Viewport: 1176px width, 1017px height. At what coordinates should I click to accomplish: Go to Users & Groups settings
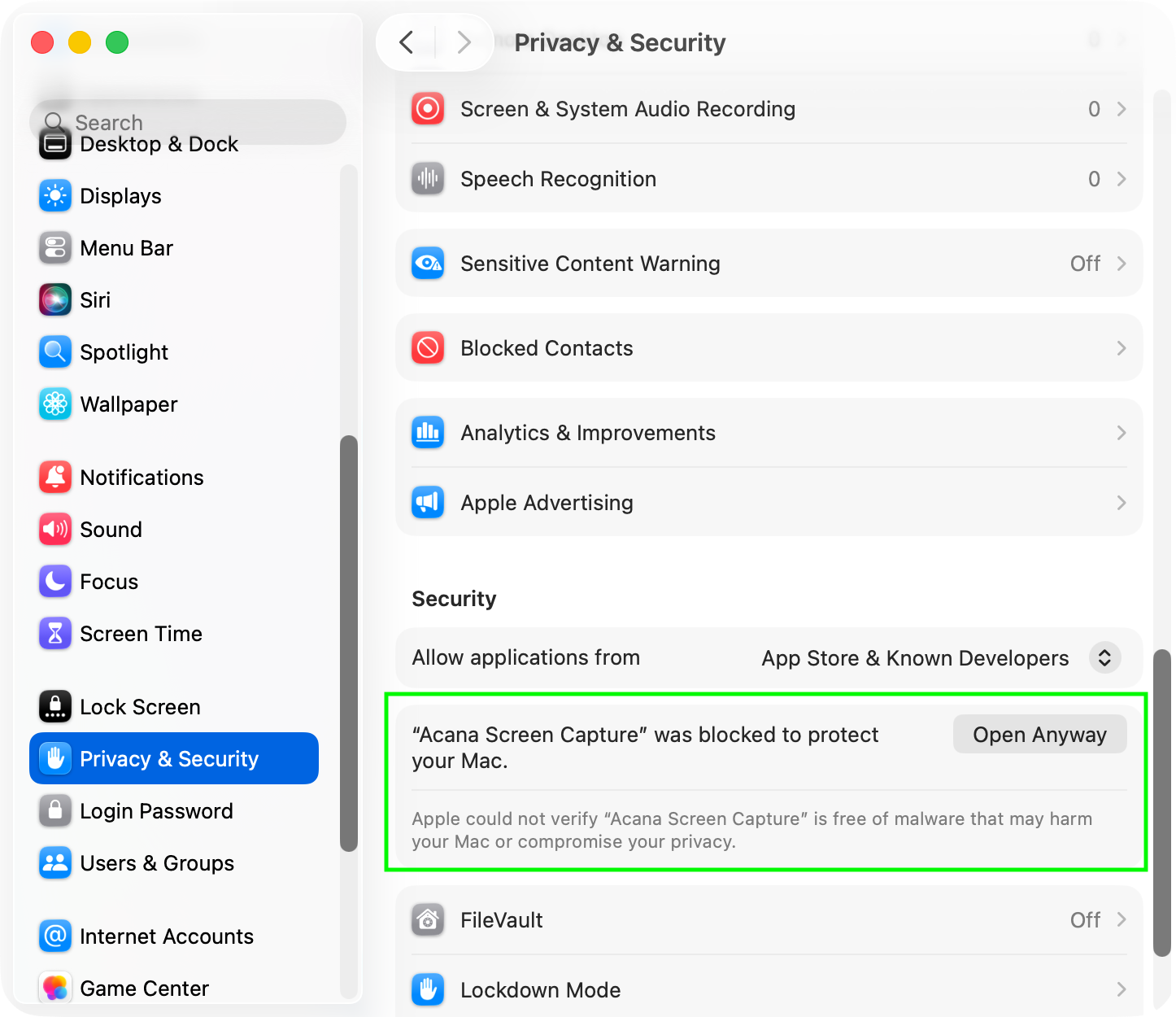coord(156,863)
